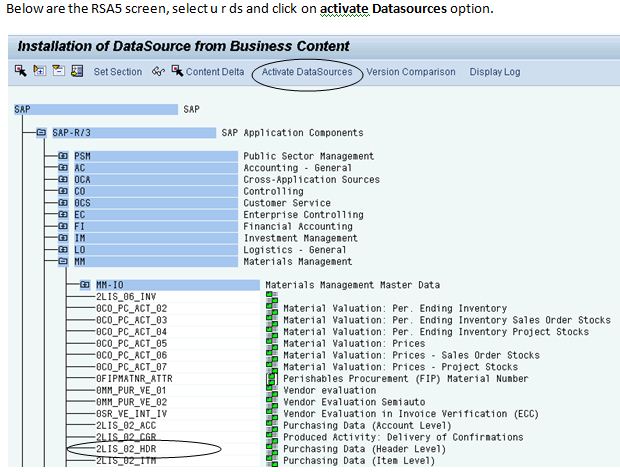The width and height of the screenshot is (620, 472).
Task: Click the glasses display icon in toolbar
Action: (159, 72)
